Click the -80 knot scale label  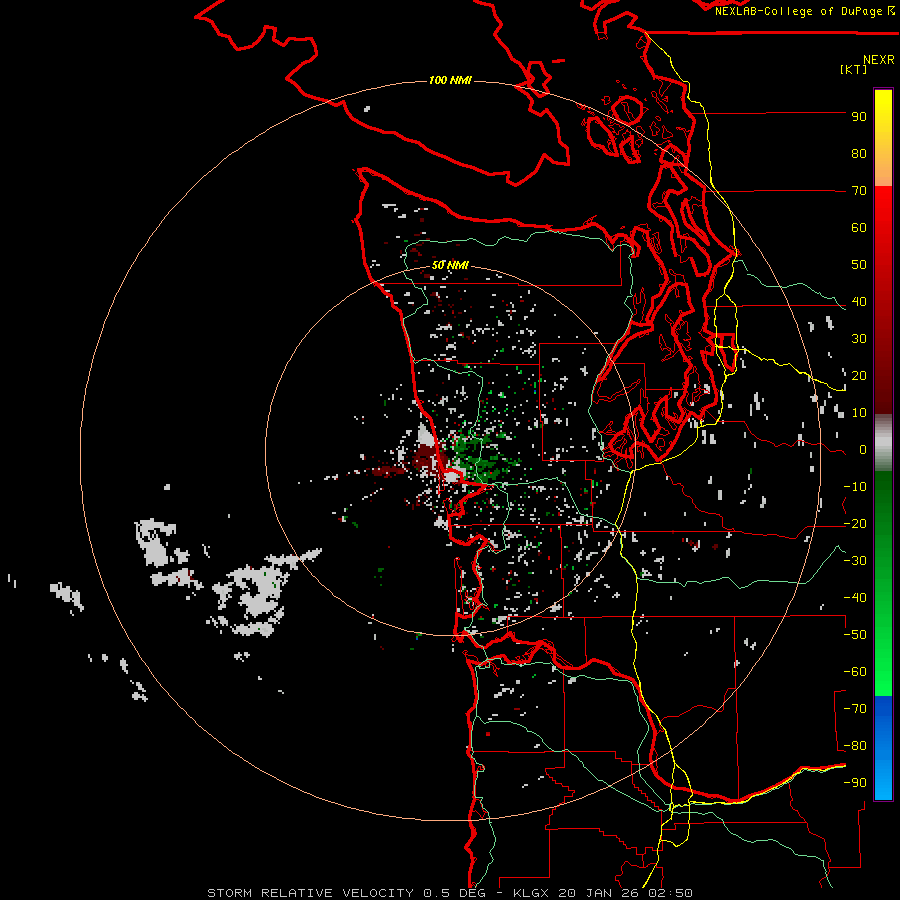tap(855, 746)
